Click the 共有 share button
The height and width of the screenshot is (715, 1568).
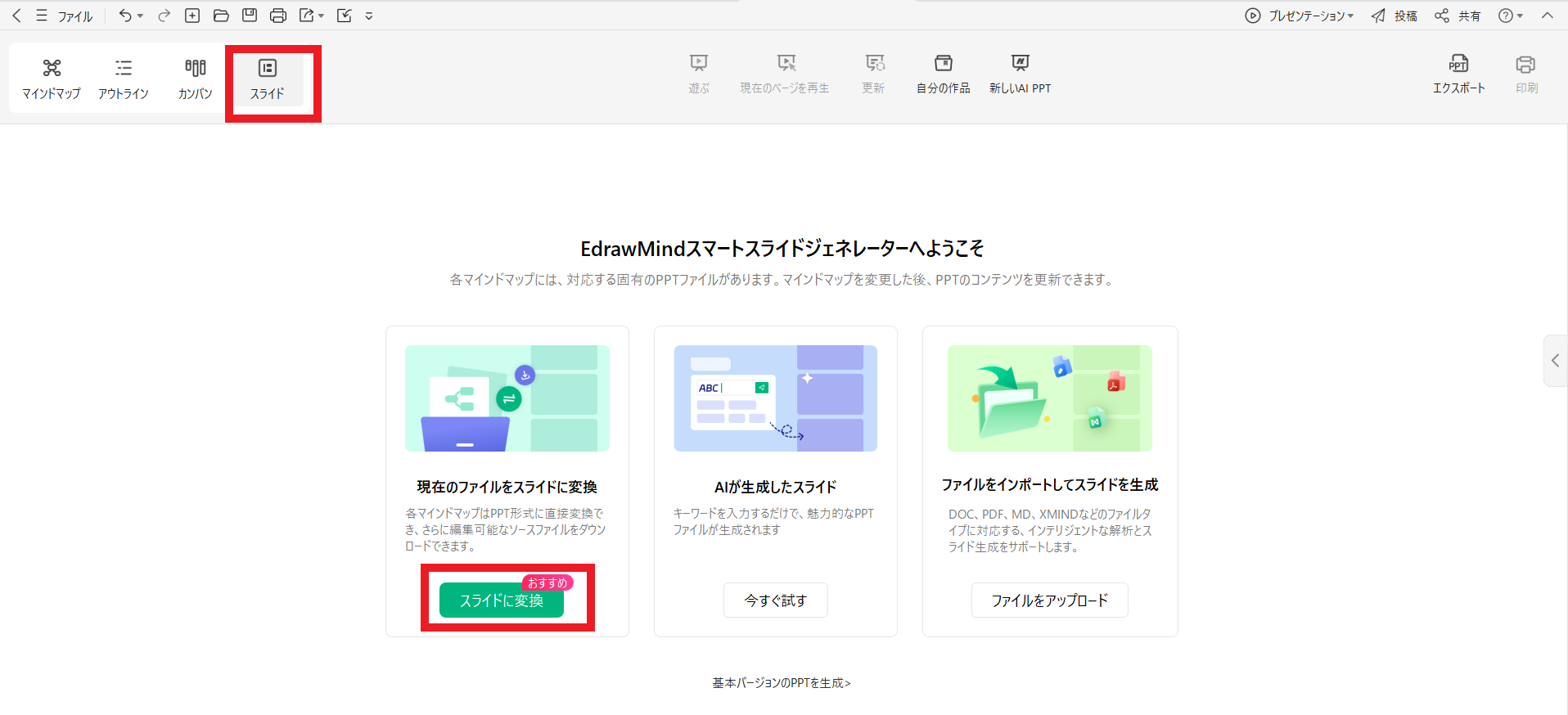pos(1458,16)
